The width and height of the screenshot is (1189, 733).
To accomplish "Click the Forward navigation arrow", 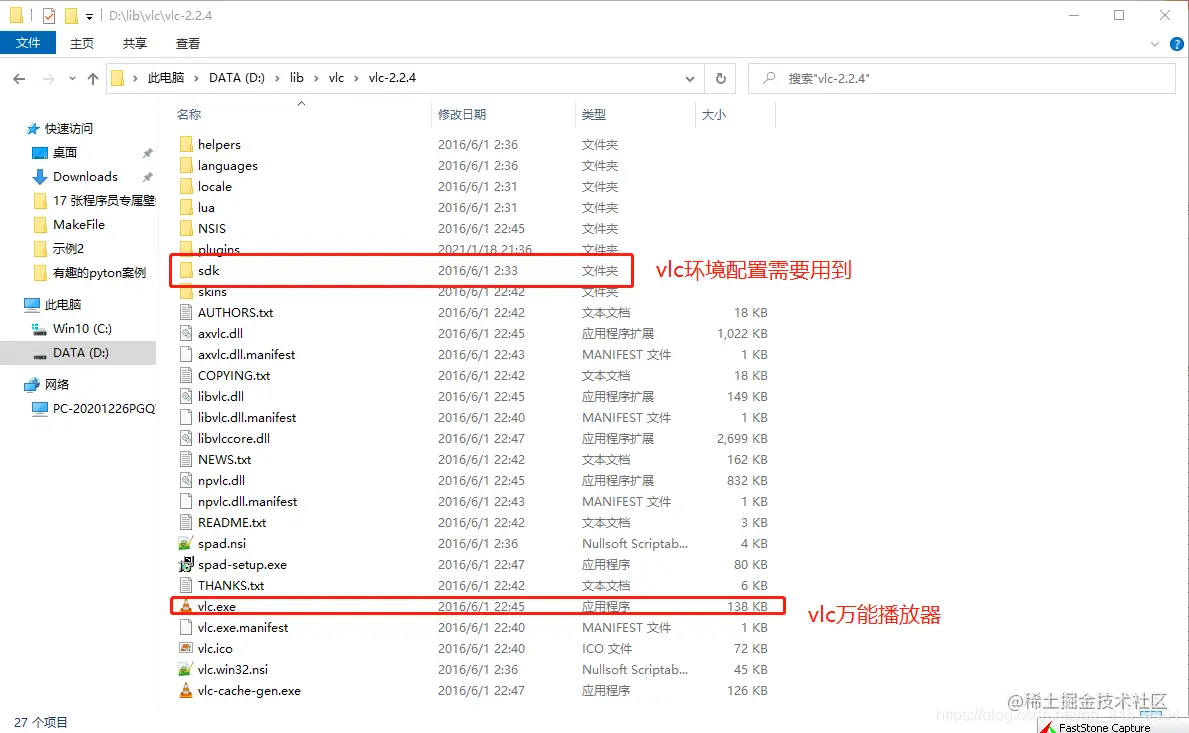I will [x=49, y=78].
